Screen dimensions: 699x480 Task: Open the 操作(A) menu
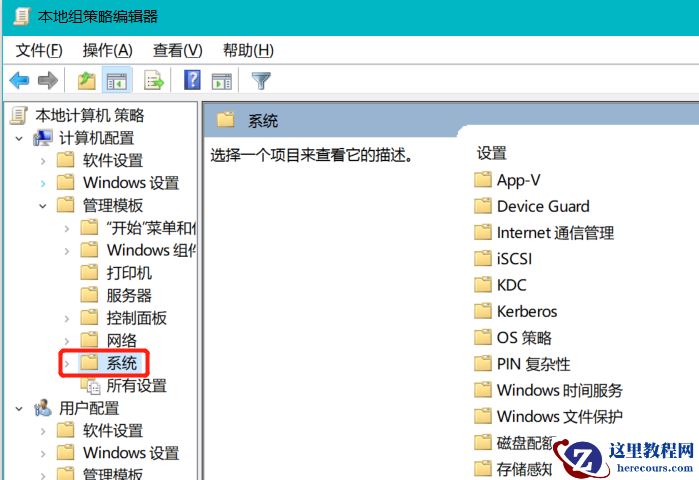click(108, 50)
